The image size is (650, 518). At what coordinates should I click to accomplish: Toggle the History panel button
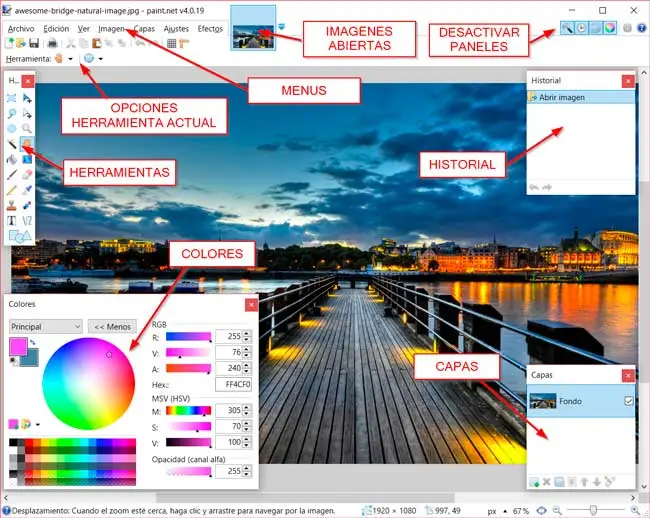click(x=582, y=28)
